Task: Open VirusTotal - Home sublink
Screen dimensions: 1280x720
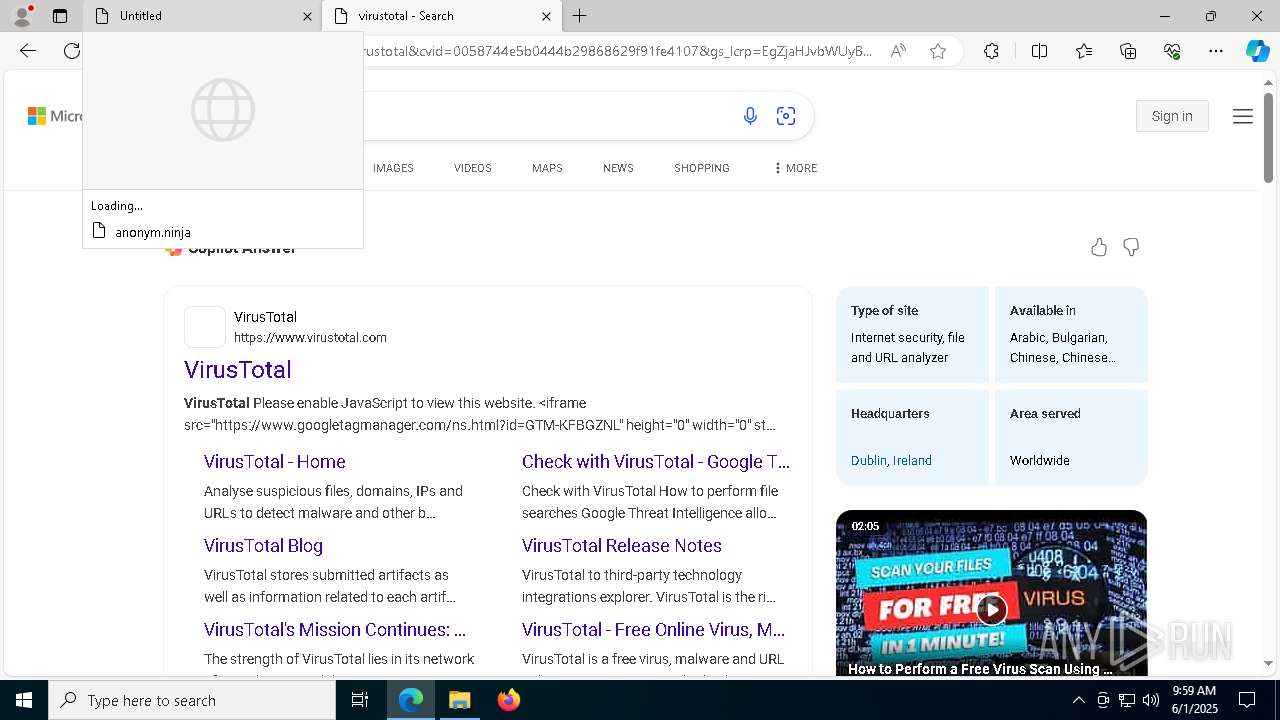Action: coord(275,461)
